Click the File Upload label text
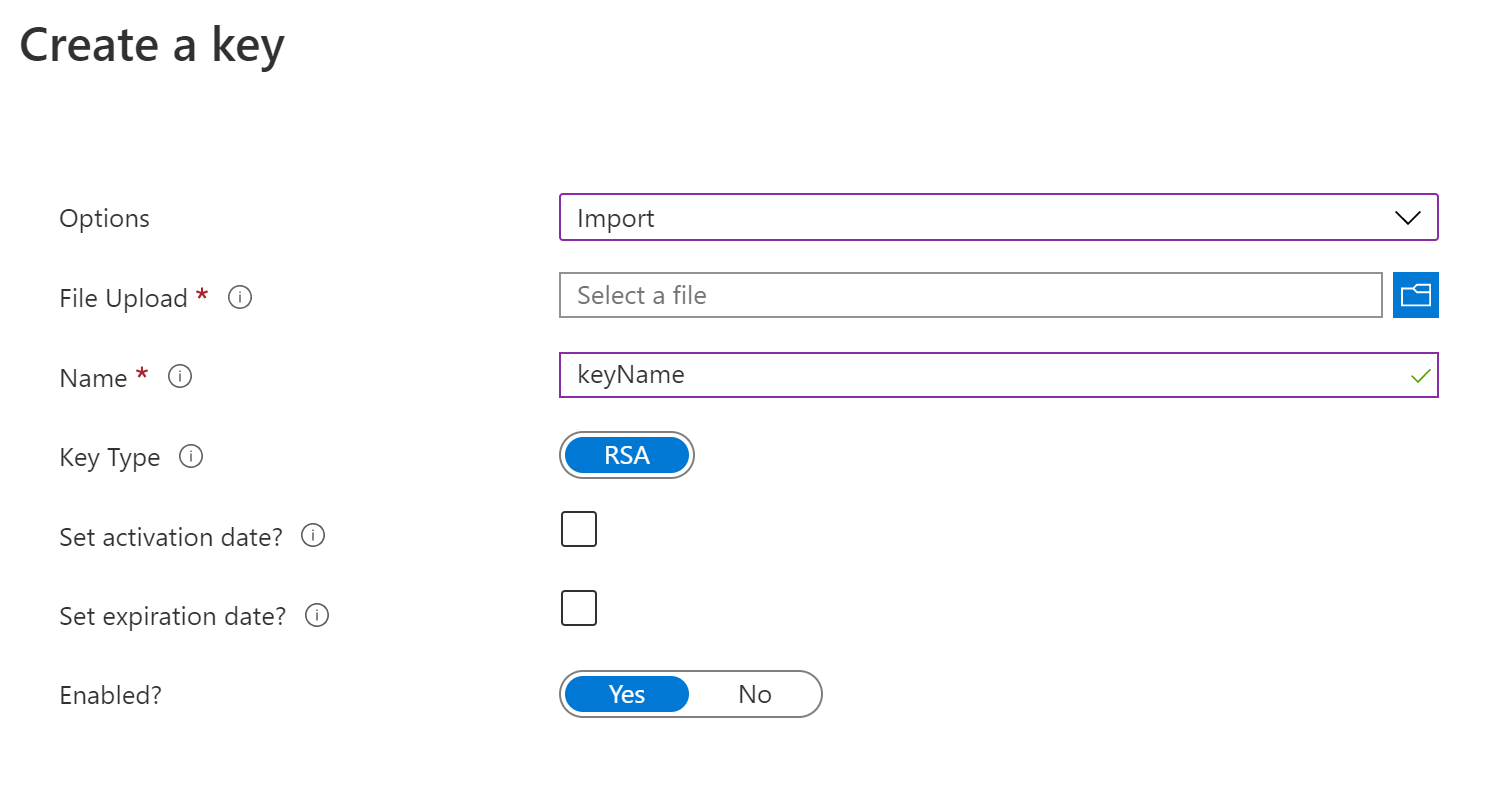This screenshot has width=1500, height=805. (x=124, y=298)
